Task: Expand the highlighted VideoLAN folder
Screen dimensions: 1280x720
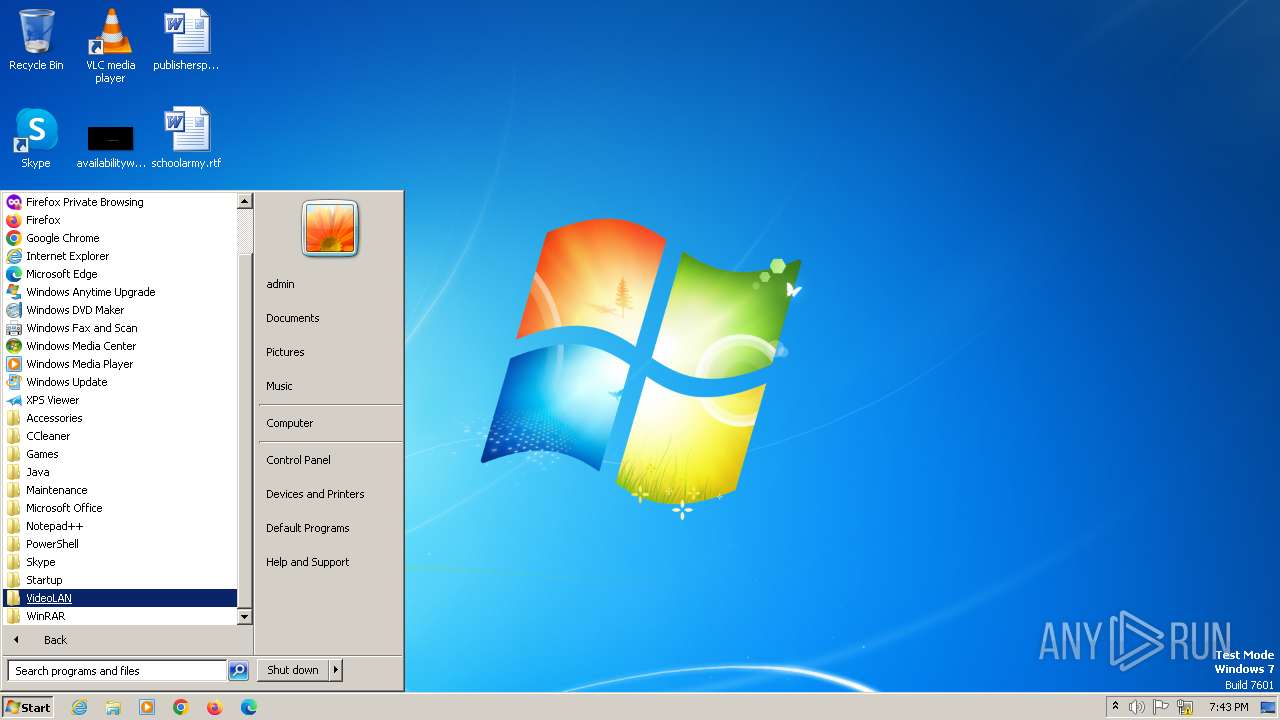Action: pyautogui.click(x=120, y=598)
